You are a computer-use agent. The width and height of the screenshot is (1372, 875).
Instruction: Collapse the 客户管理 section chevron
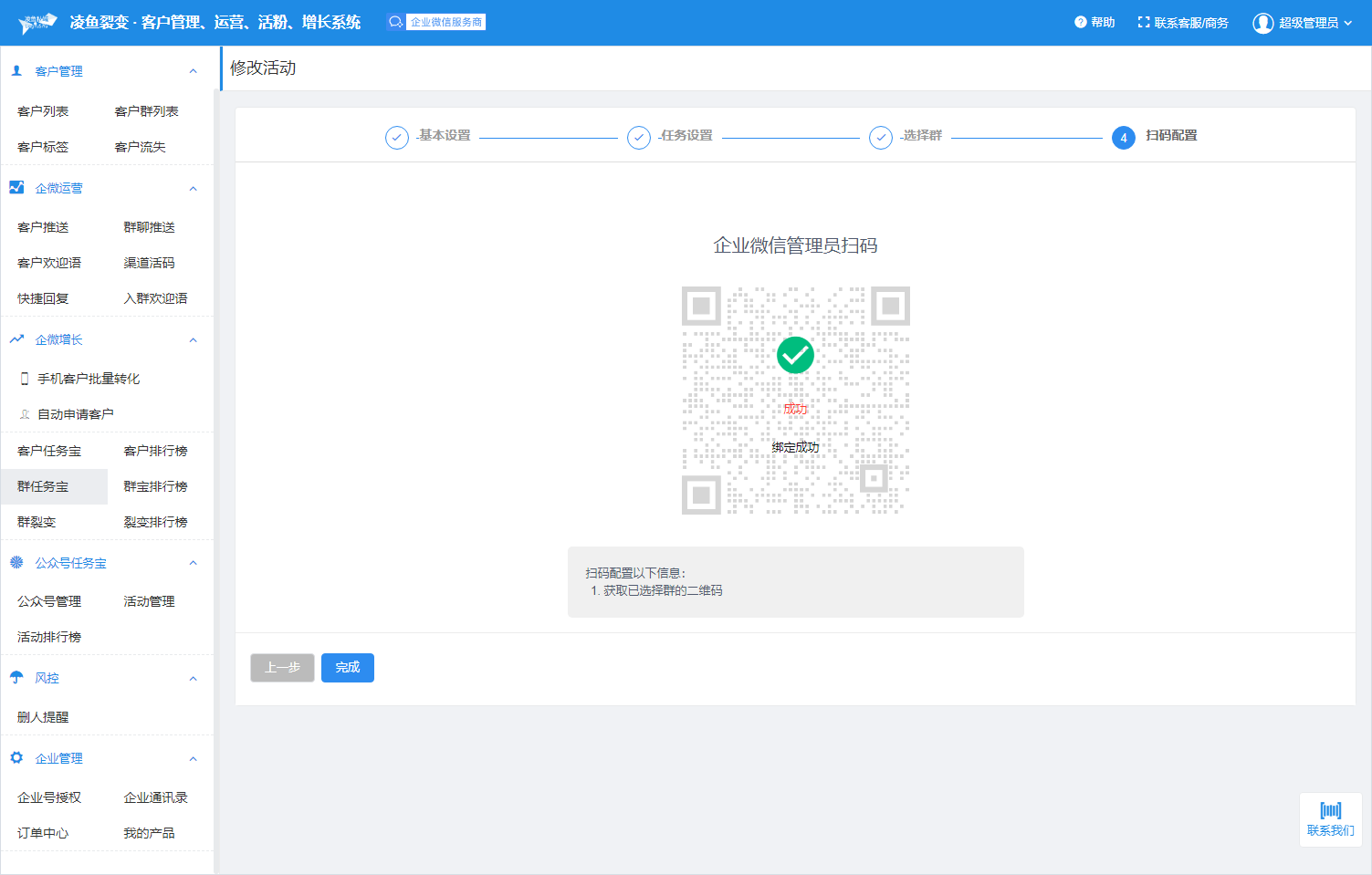click(x=193, y=71)
